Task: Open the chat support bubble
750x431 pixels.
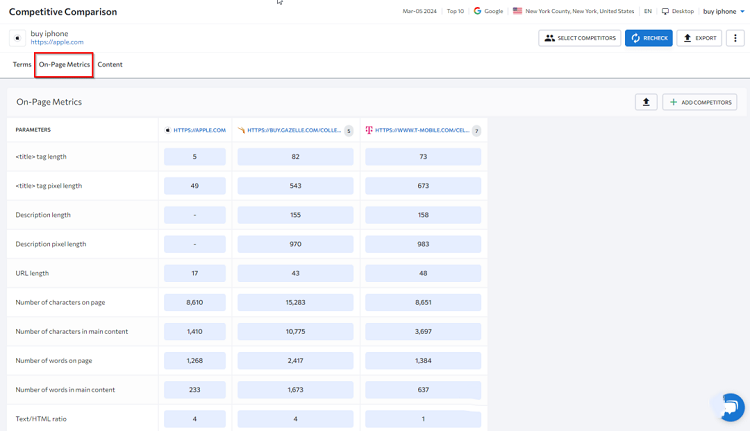Action: tap(730, 407)
